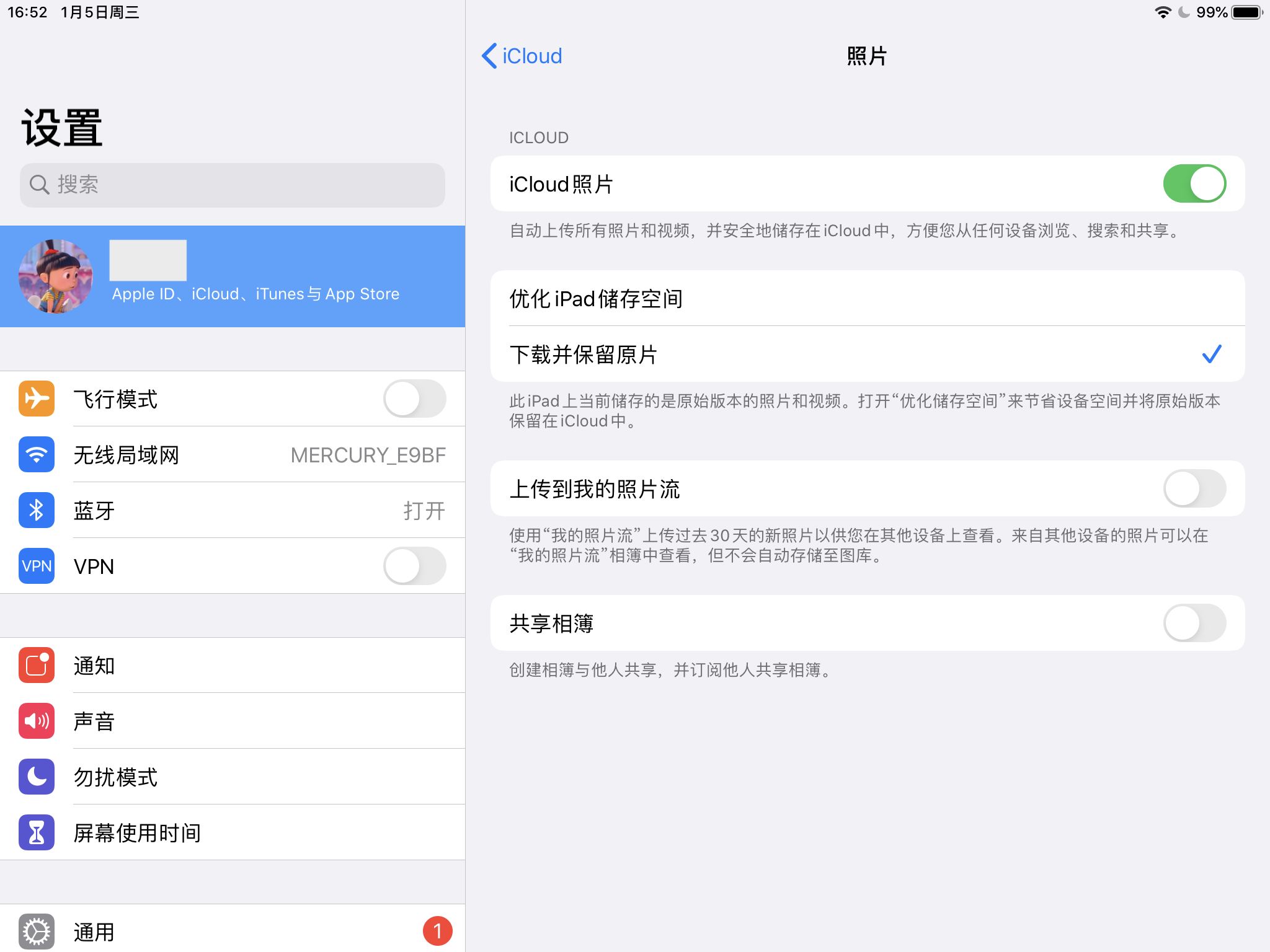Open 通知 settings
The height and width of the screenshot is (952, 1270).
click(x=233, y=665)
